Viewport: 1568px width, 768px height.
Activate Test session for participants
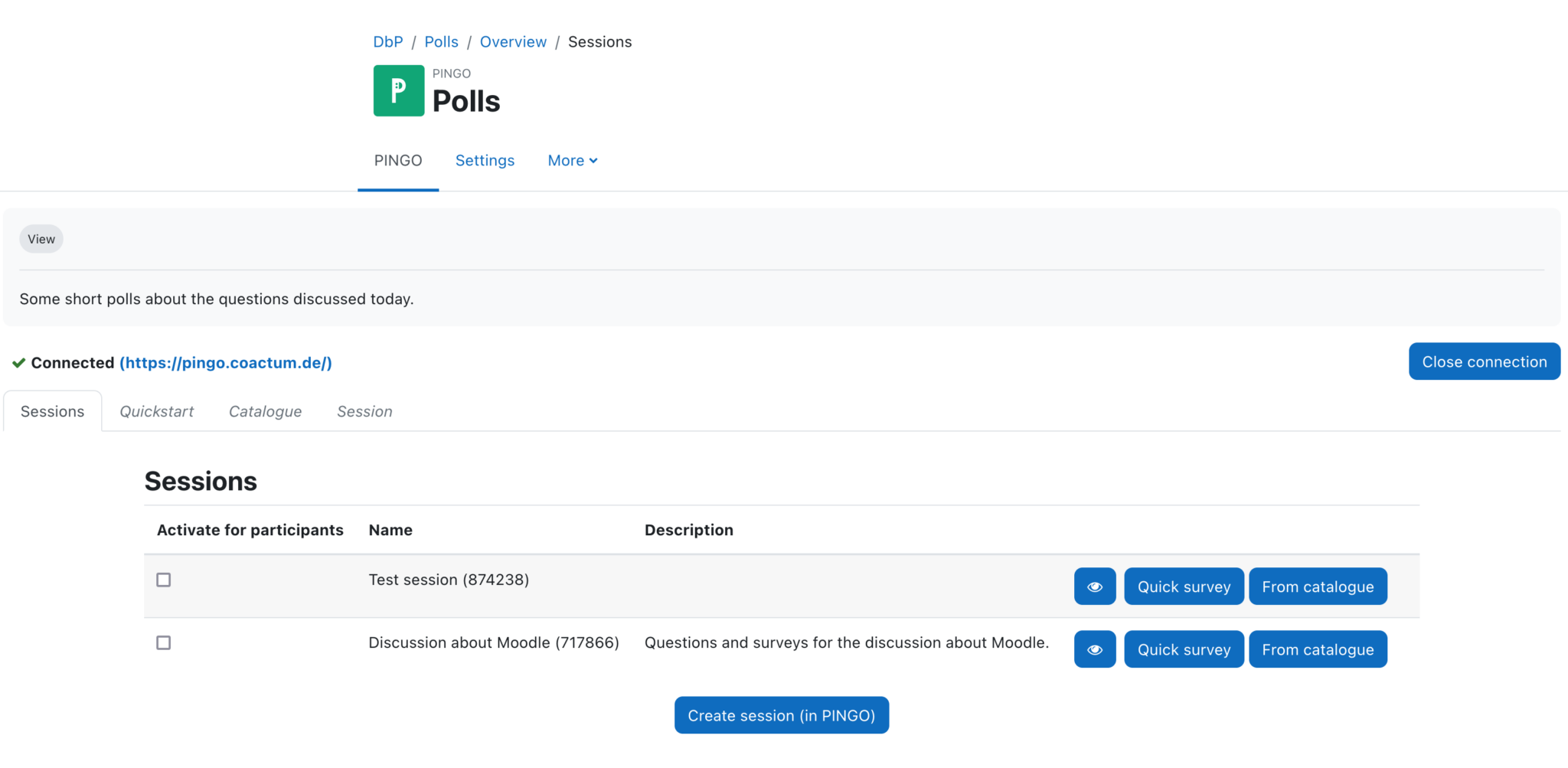pyautogui.click(x=164, y=580)
